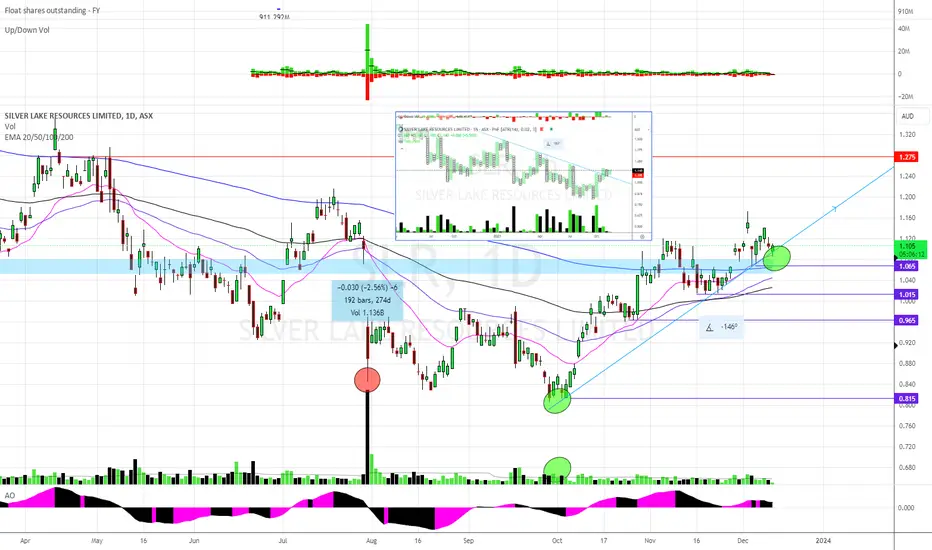Click the 0.720 value on price scale
Image resolution: width=932 pixels, height=550 pixels.
tap(907, 447)
